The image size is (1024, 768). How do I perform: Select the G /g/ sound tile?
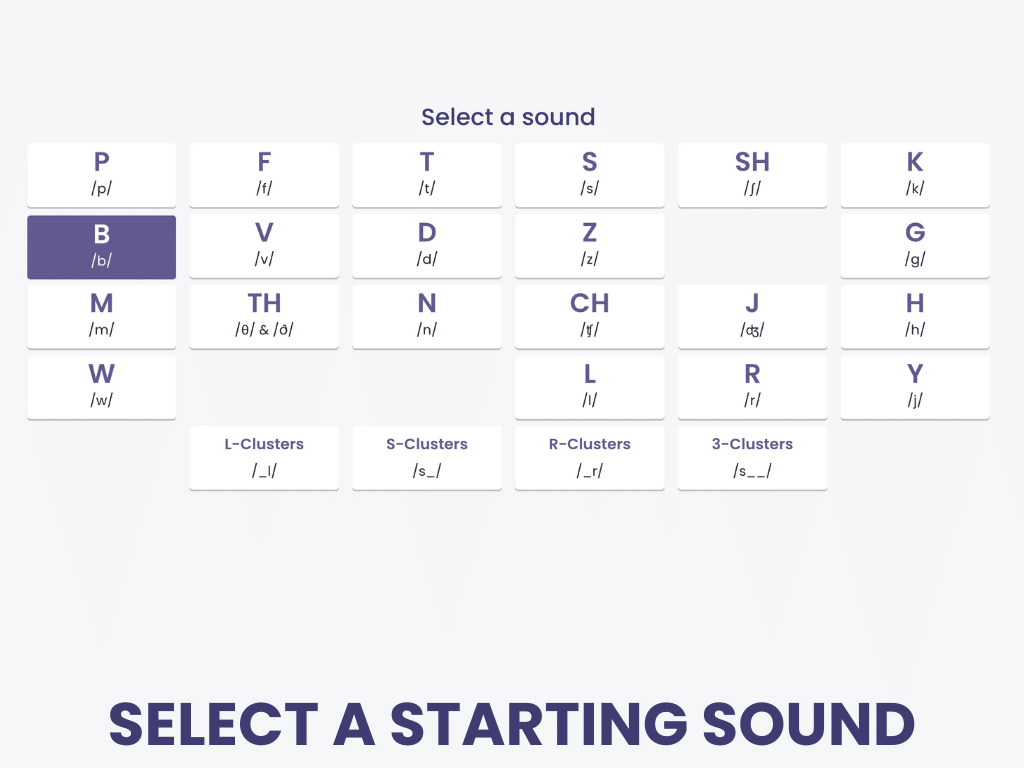915,246
